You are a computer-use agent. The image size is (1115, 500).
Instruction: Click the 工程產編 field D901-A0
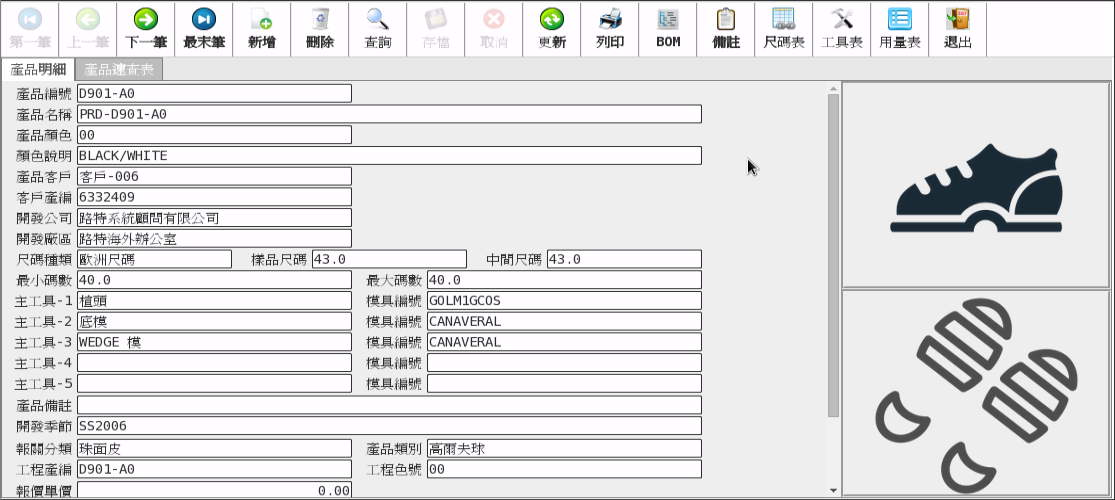[214, 469]
